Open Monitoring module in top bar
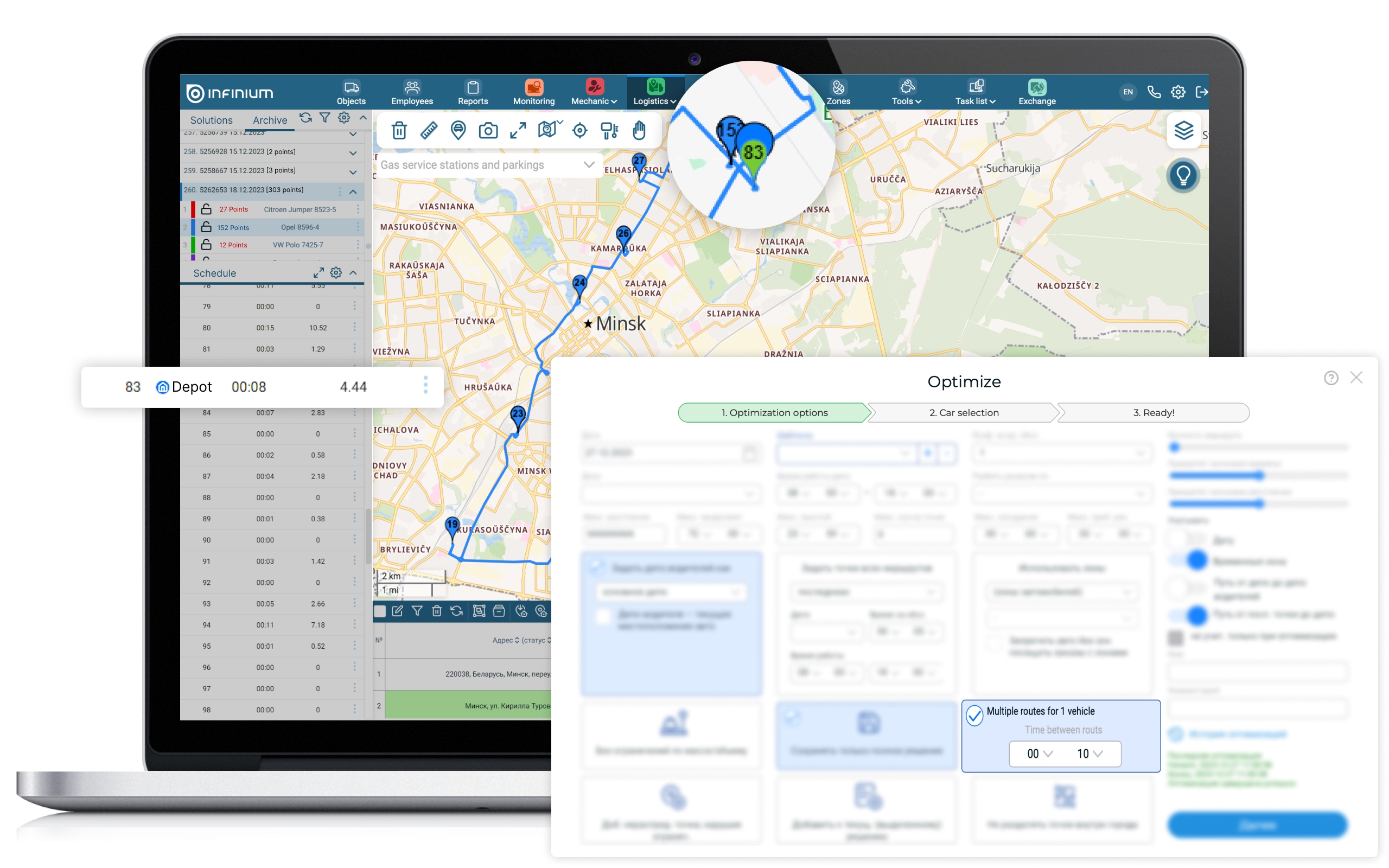The height and width of the screenshot is (868, 1389). (x=533, y=92)
